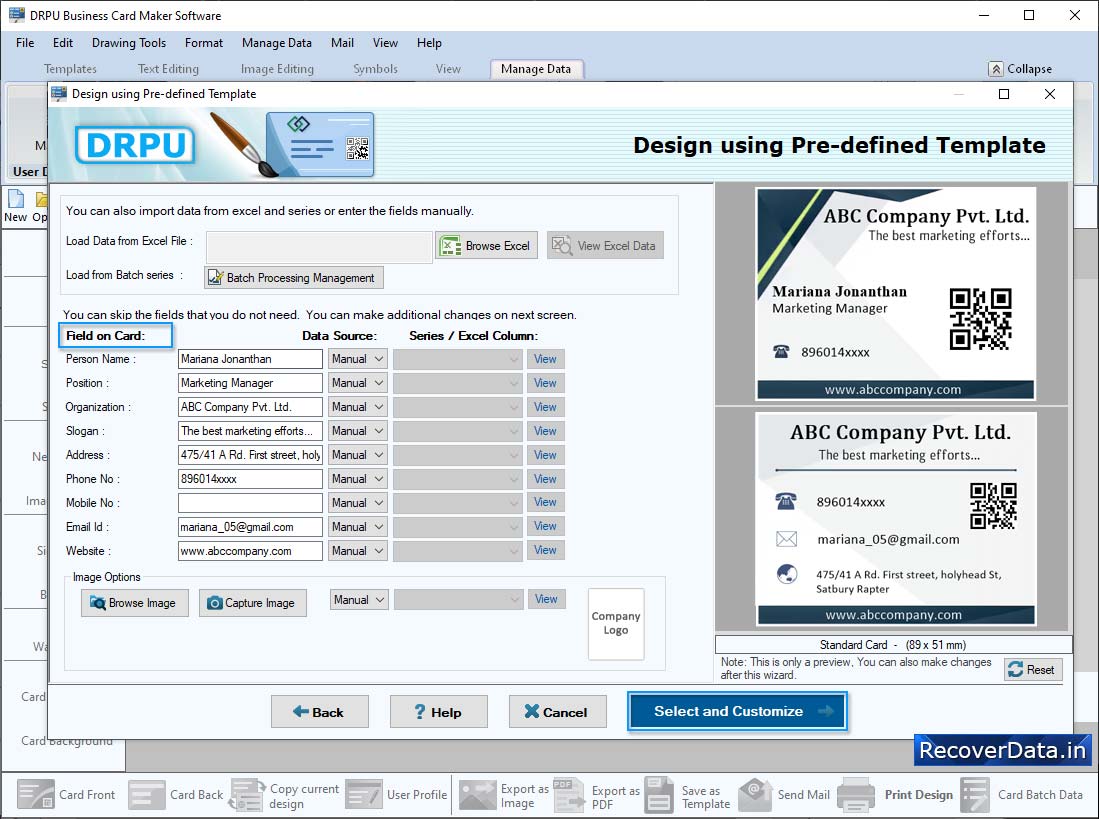The image size is (1099, 819).
Task: Click the Browse Image button
Action: [x=135, y=603]
